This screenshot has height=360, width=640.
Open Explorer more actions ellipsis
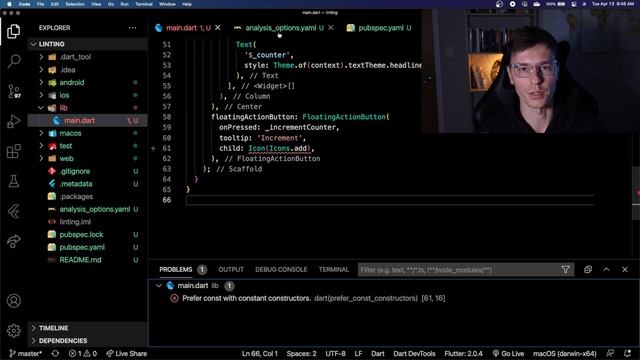click(x=132, y=28)
